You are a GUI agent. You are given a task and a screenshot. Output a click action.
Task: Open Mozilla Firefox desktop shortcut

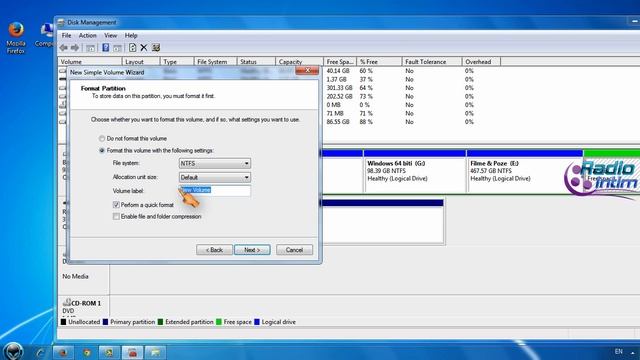click(x=16, y=38)
